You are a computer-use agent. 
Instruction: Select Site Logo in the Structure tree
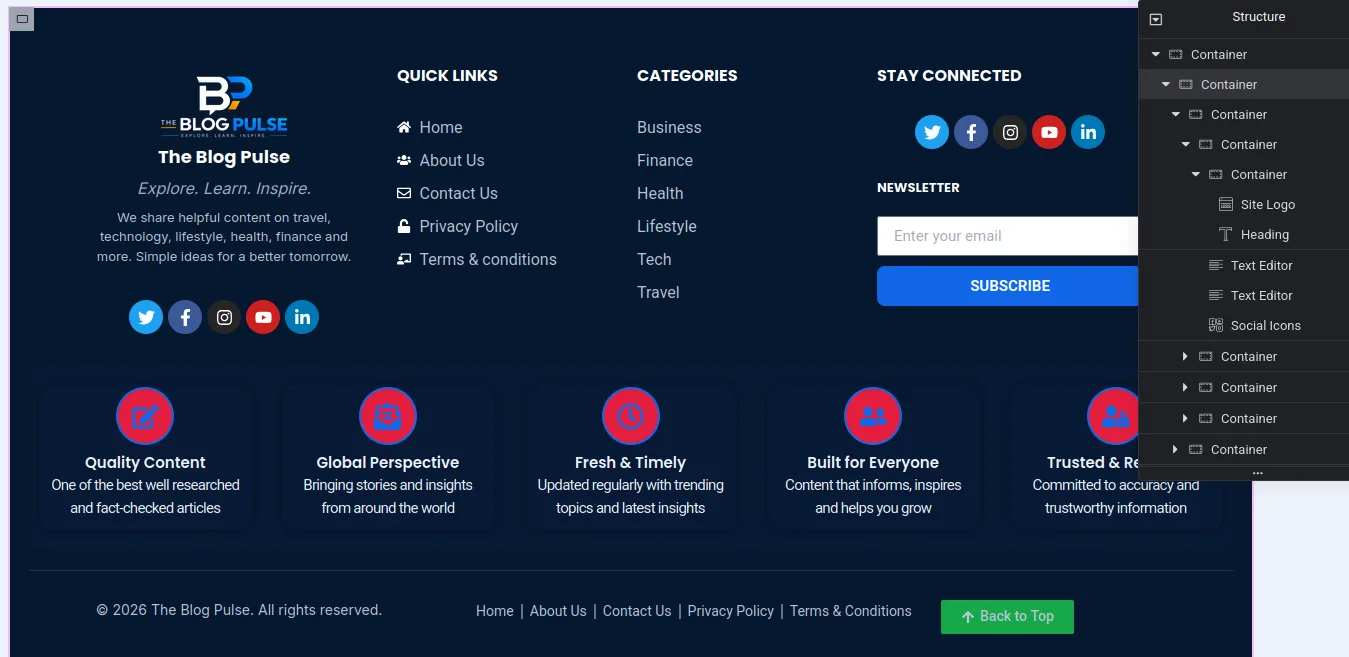[x=1268, y=204]
